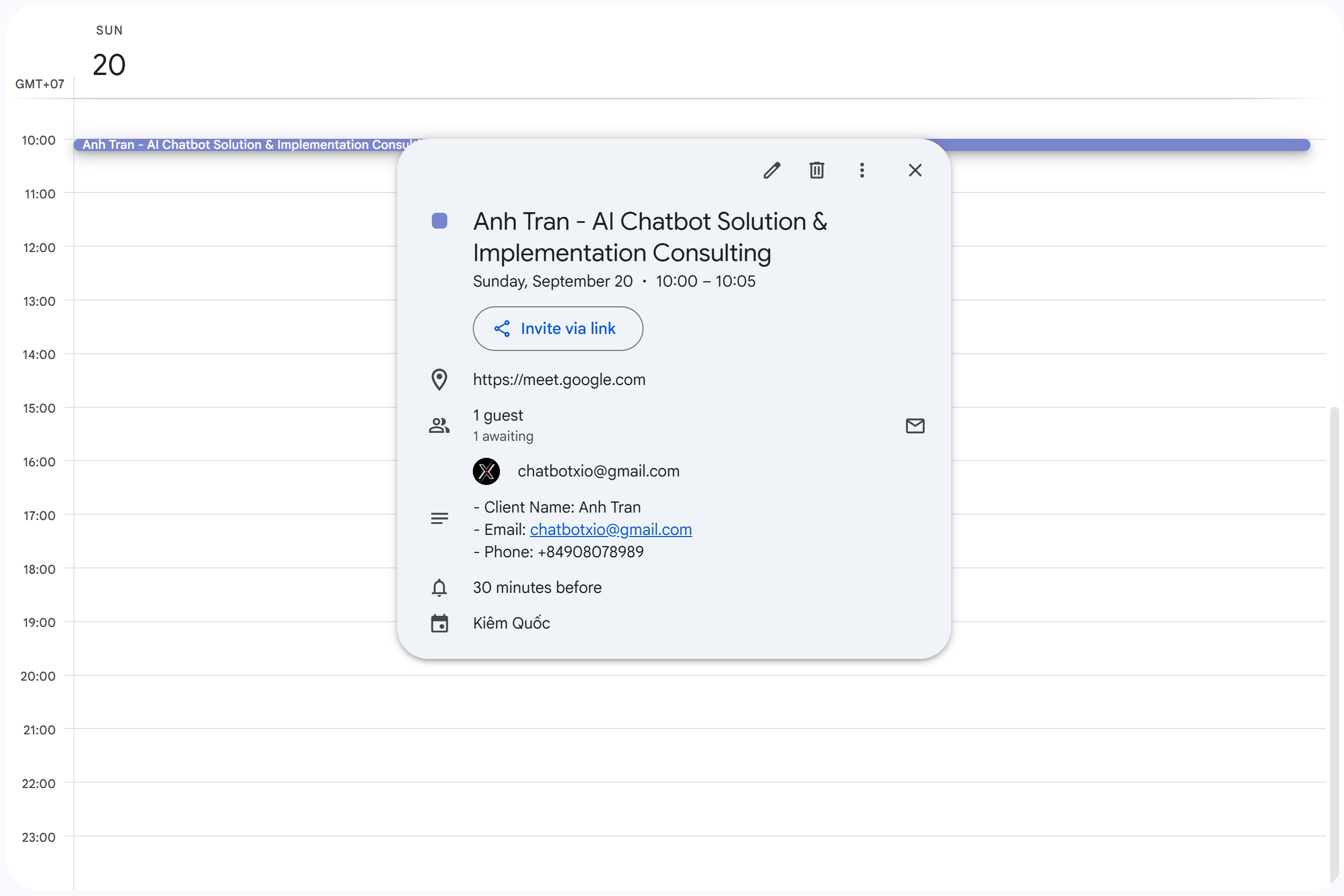Click the 30 minutes before reminder text
The width and height of the screenshot is (1344, 896).
click(537, 588)
